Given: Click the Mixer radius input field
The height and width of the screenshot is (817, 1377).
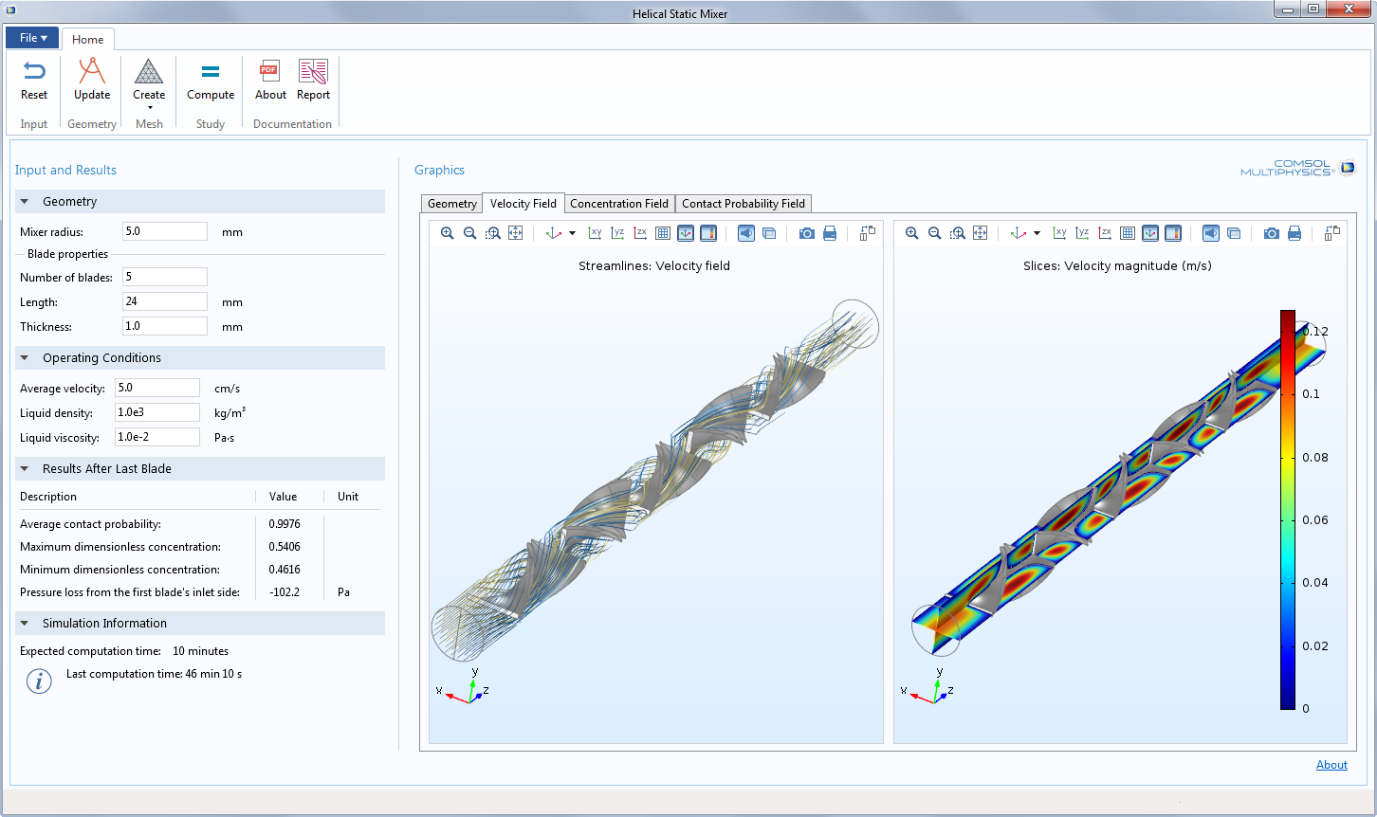Looking at the screenshot, I should coord(165,232).
